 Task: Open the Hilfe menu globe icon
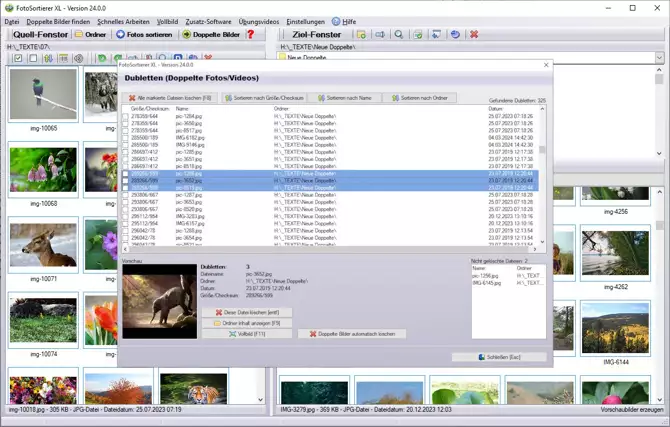(335, 21)
